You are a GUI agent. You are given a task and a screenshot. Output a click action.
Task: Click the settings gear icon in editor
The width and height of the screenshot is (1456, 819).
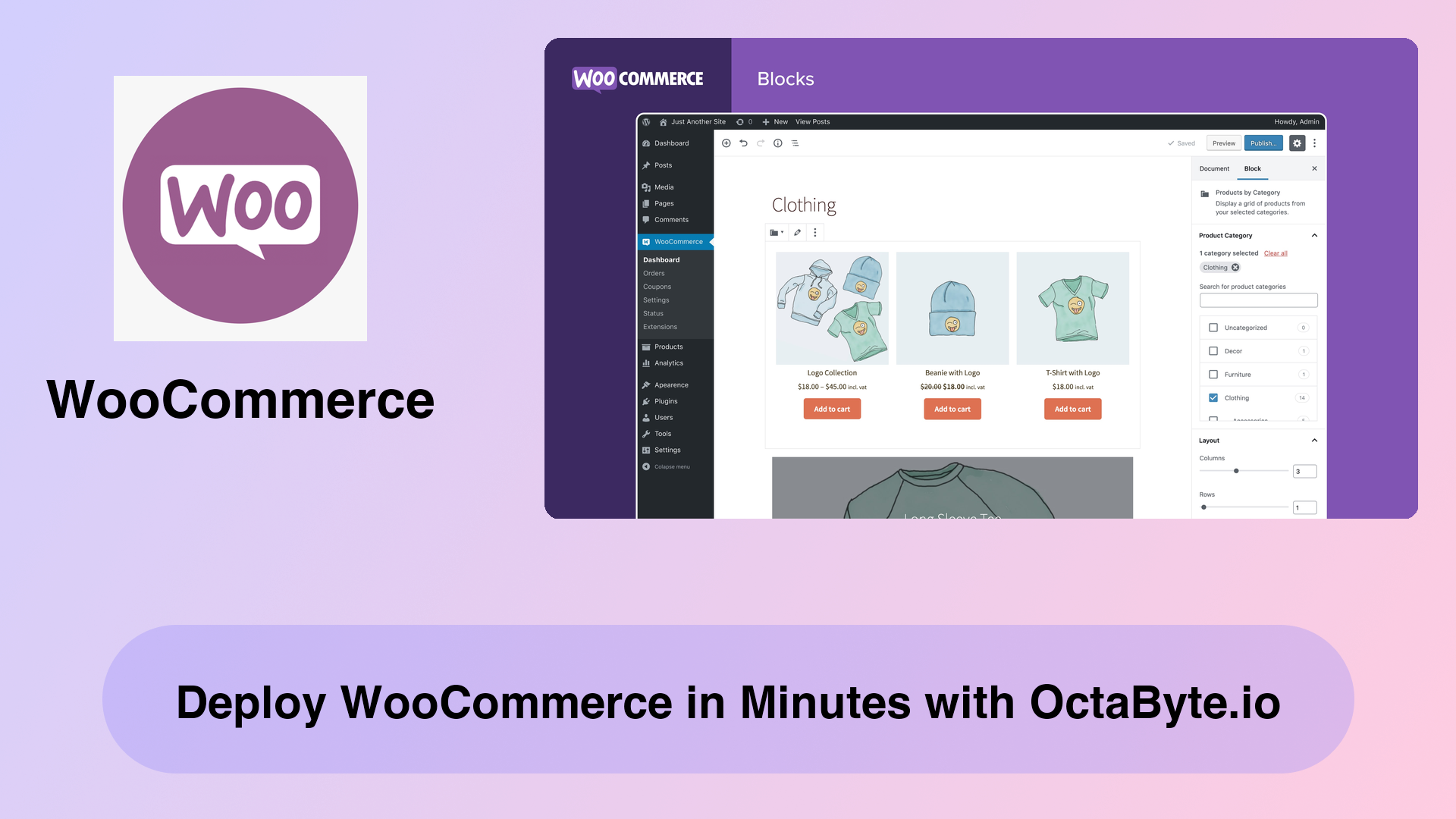(1296, 143)
